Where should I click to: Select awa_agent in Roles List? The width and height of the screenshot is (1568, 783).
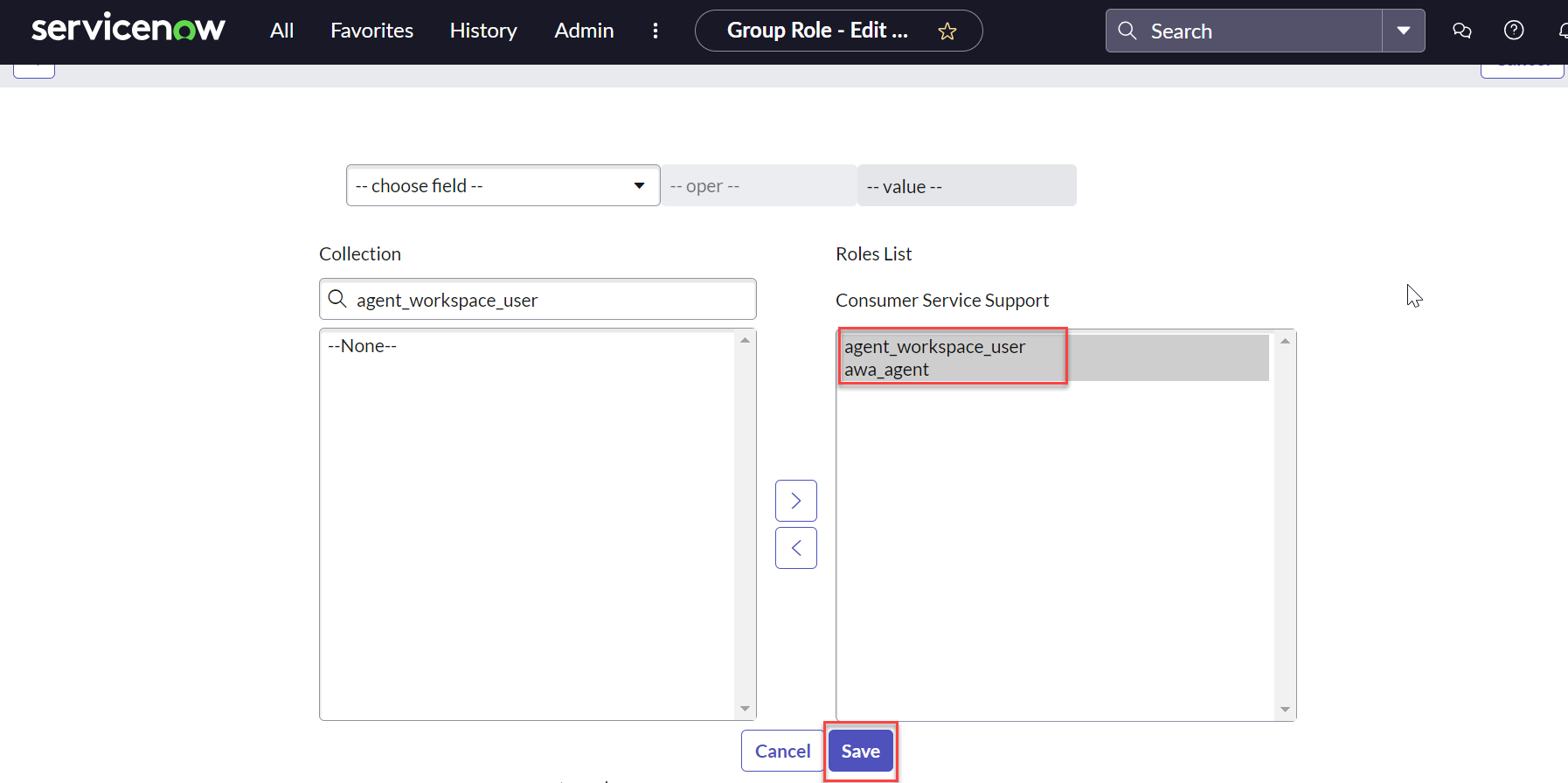(886, 370)
